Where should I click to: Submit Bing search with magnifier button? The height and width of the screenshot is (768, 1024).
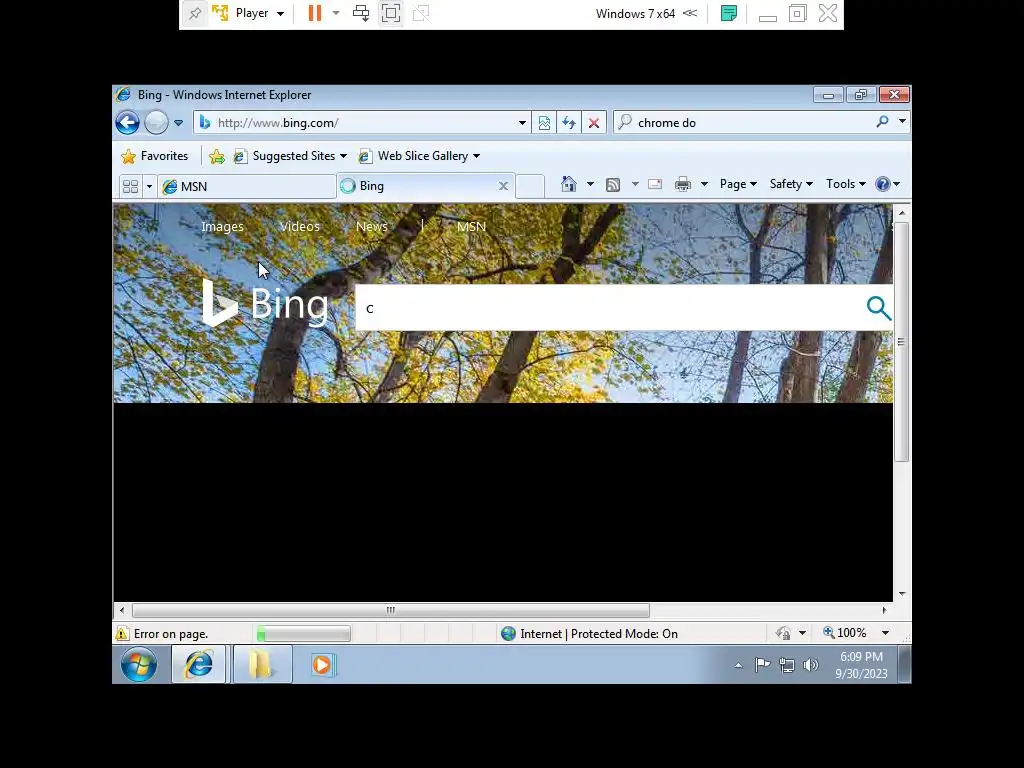click(878, 308)
